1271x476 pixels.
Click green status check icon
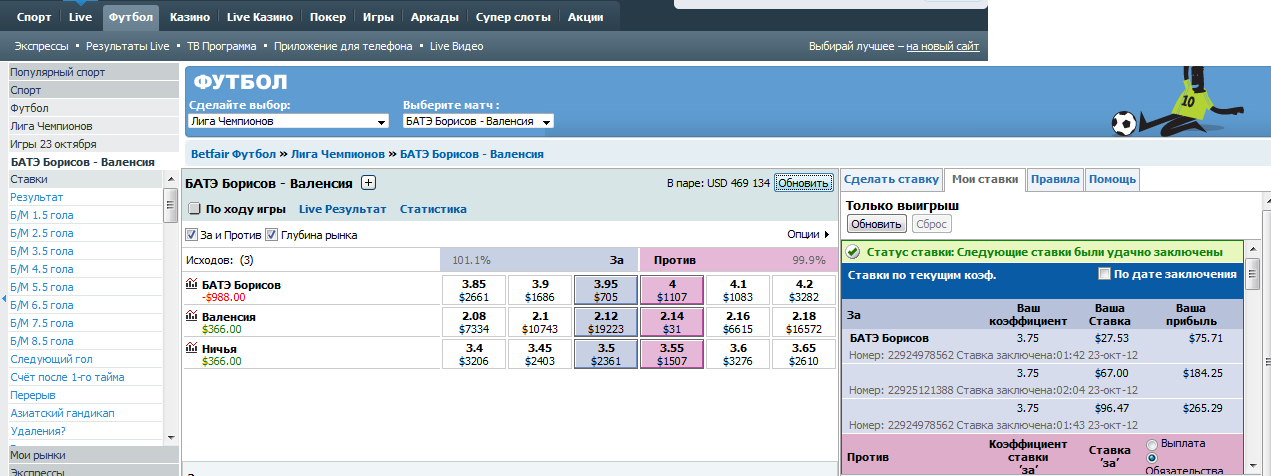coord(853,252)
